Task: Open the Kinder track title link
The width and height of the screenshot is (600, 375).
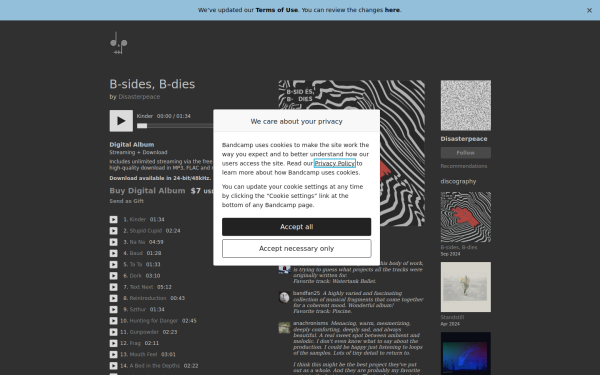Action: coord(138,220)
